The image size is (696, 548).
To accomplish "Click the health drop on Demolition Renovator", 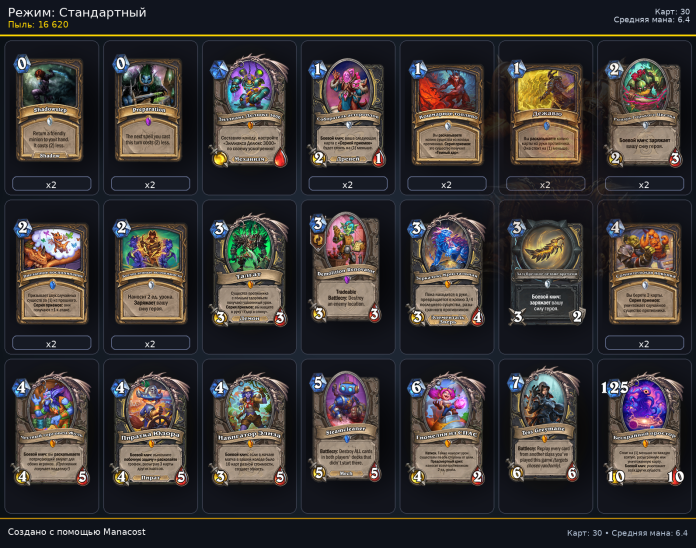I will [374, 314].
